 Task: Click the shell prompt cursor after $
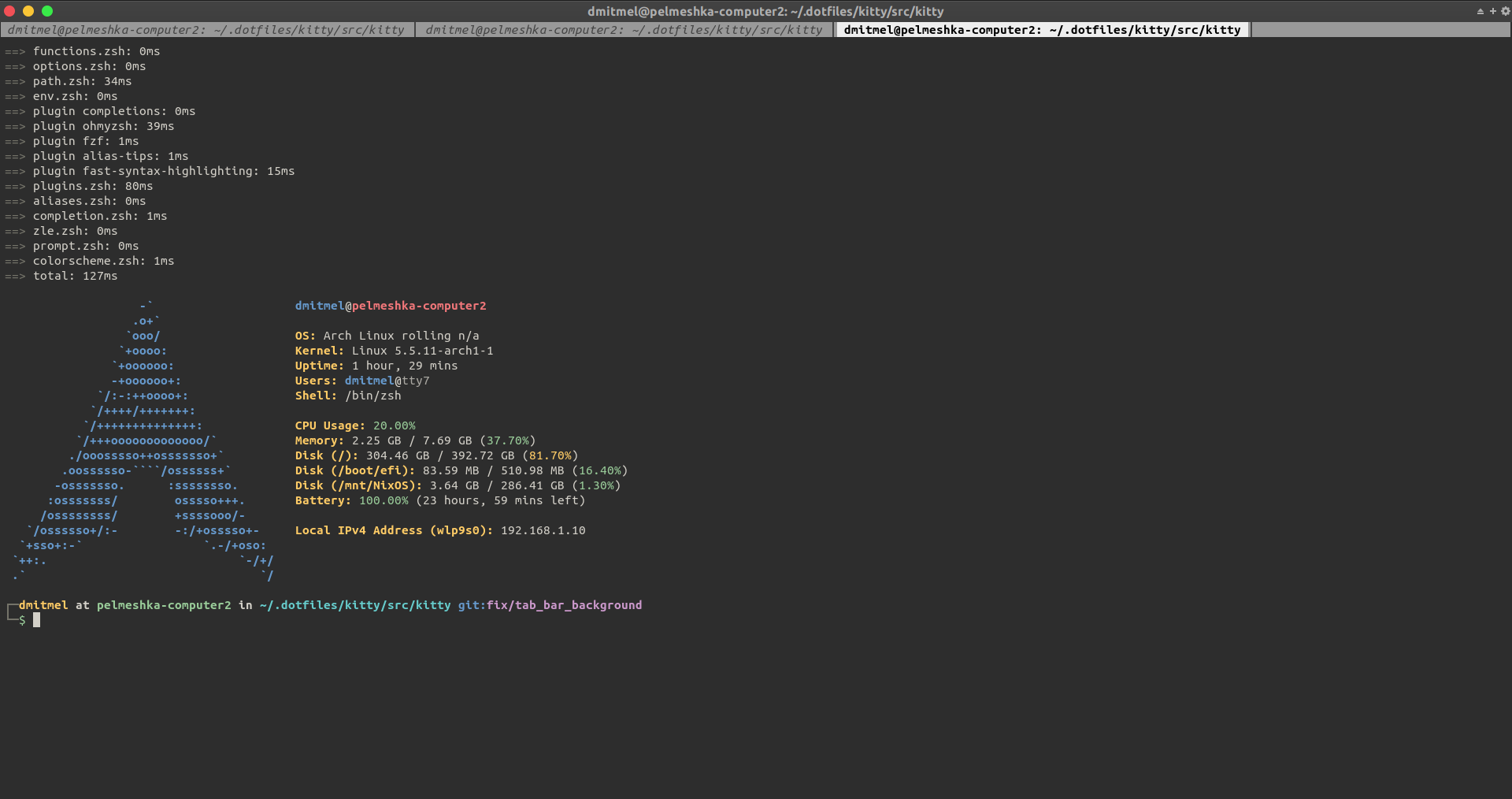coord(36,620)
